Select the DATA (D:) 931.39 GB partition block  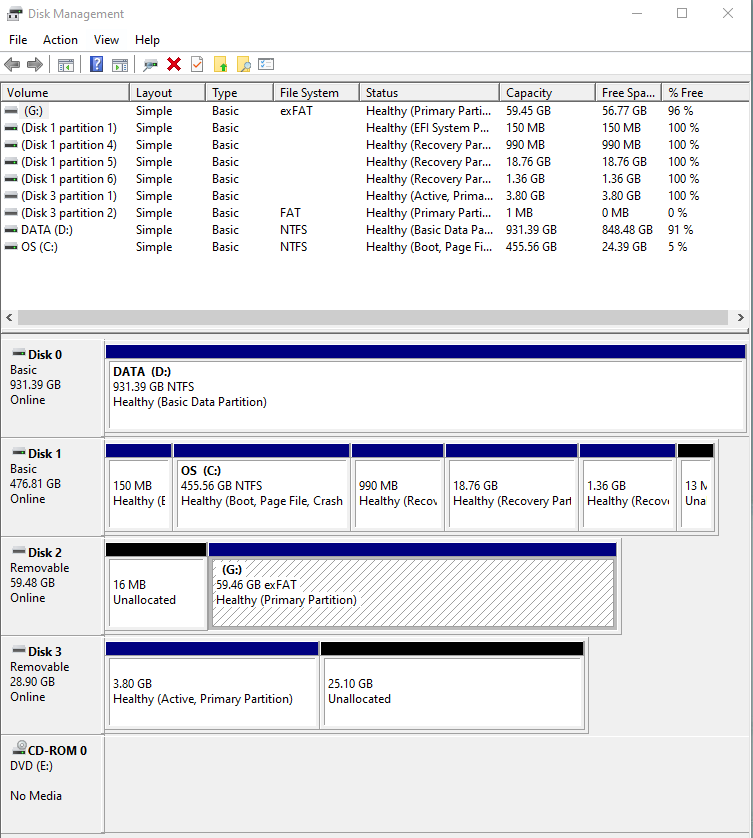tap(426, 389)
